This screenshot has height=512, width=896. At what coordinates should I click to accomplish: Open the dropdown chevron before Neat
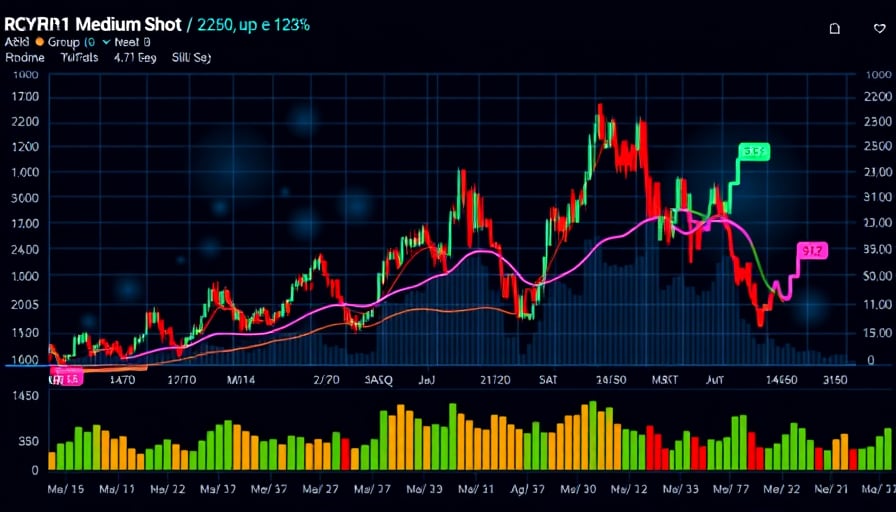click(107, 43)
